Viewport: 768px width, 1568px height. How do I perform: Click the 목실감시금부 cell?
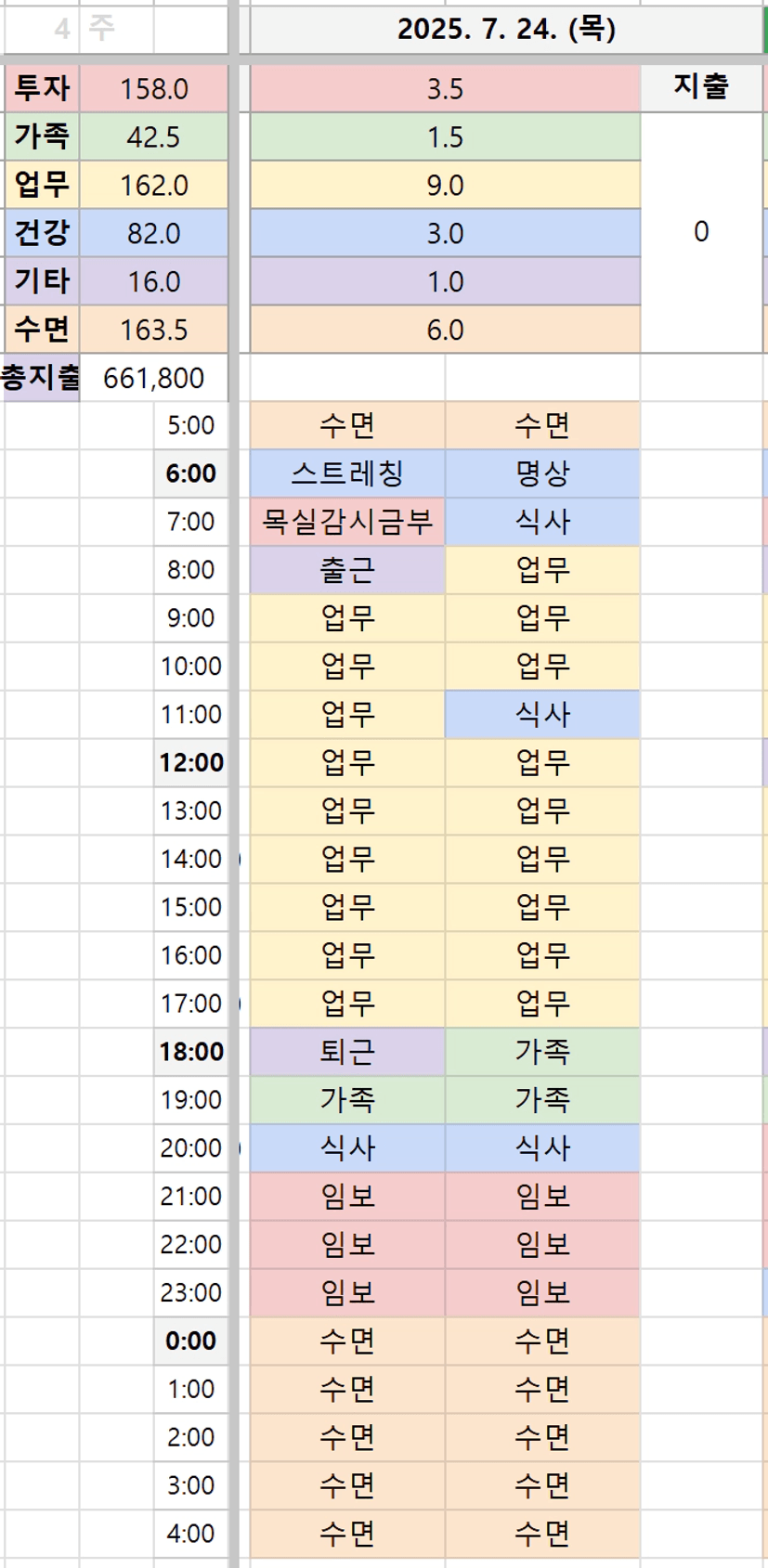pyautogui.click(x=347, y=522)
